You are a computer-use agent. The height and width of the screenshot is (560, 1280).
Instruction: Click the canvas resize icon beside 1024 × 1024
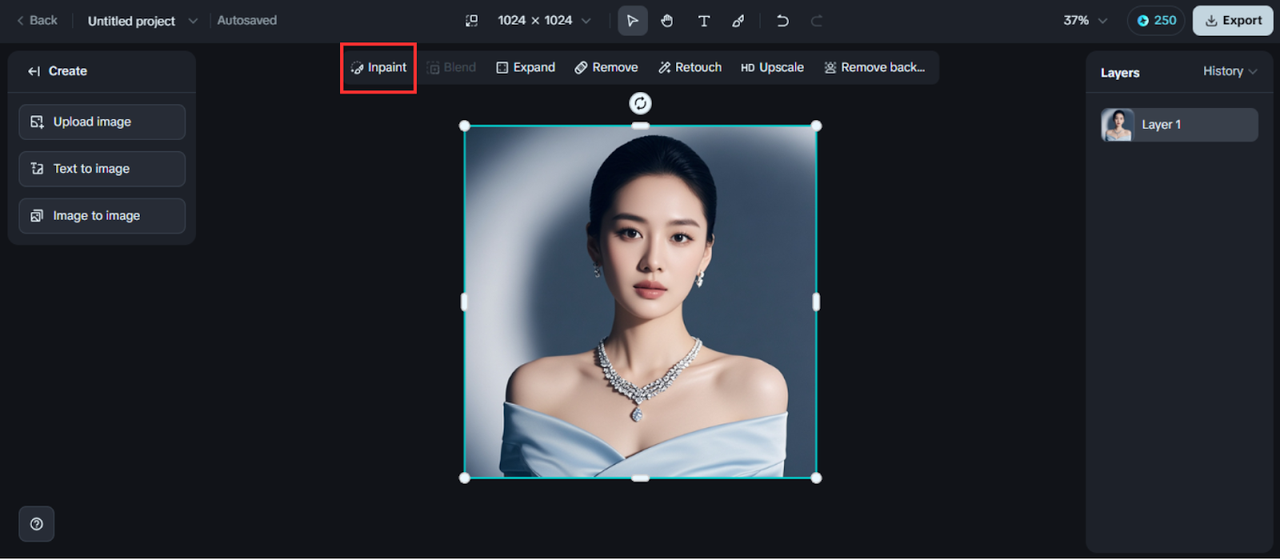[x=472, y=21]
